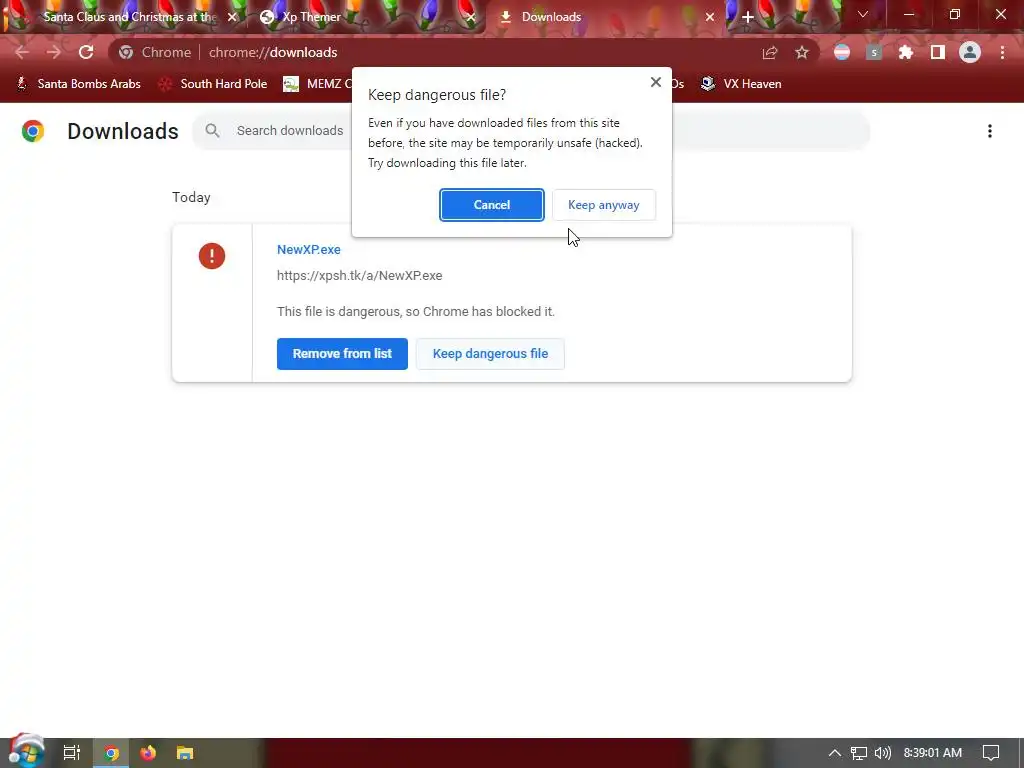Image resolution: width=1024 pixels, height=768 pixels.
Task: Click Keep dangerous file button
Action: click(x=490, y=354)
